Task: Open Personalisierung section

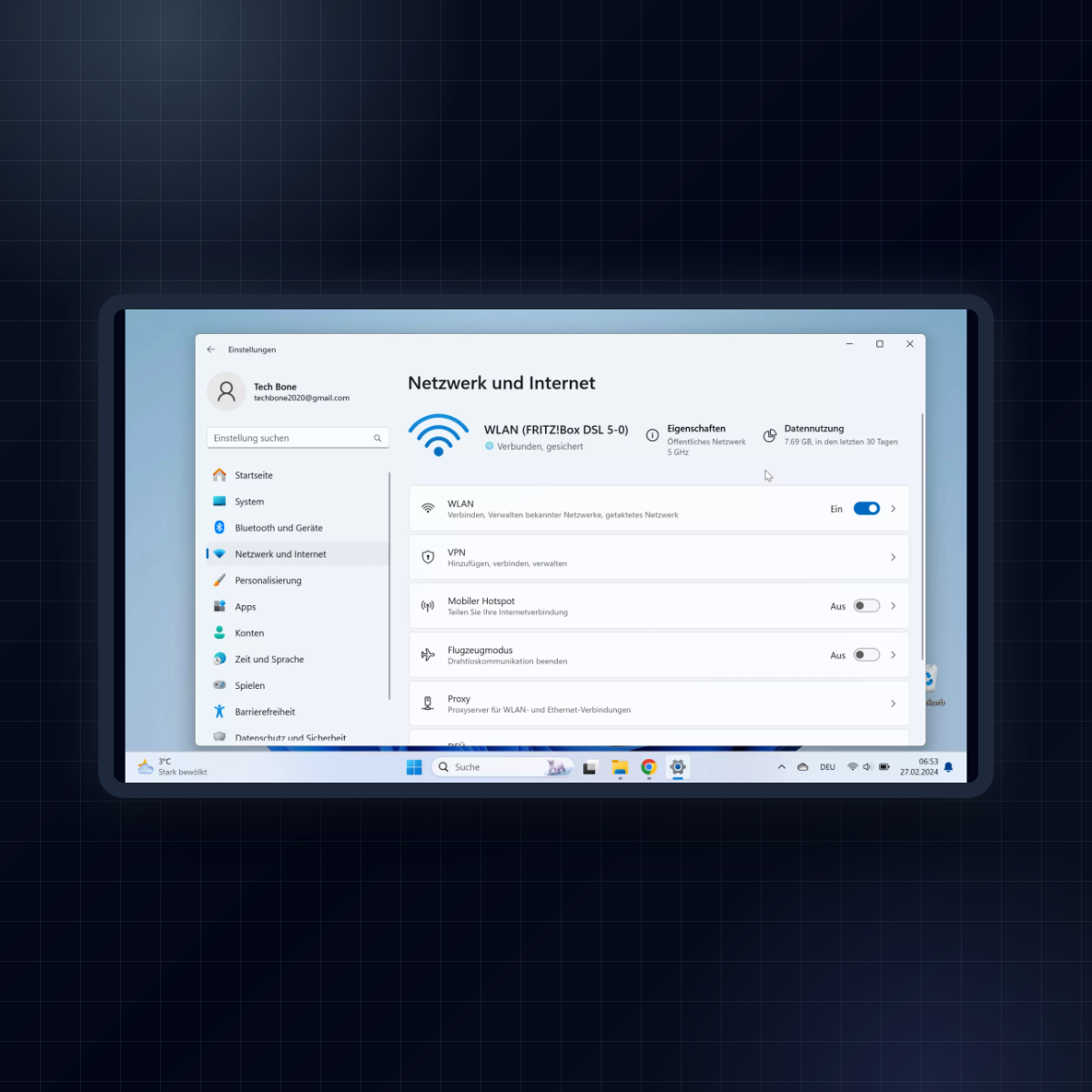Action: click(x=298, y=581)
